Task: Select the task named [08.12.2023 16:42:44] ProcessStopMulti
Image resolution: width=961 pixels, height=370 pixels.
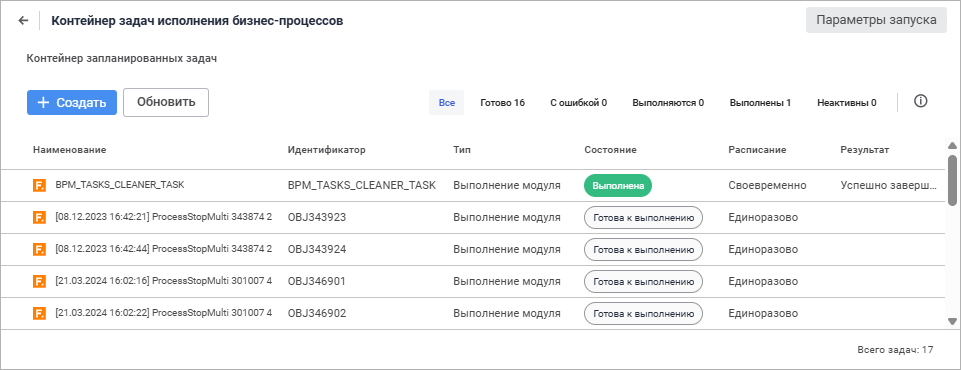Action: pos(164,248)
